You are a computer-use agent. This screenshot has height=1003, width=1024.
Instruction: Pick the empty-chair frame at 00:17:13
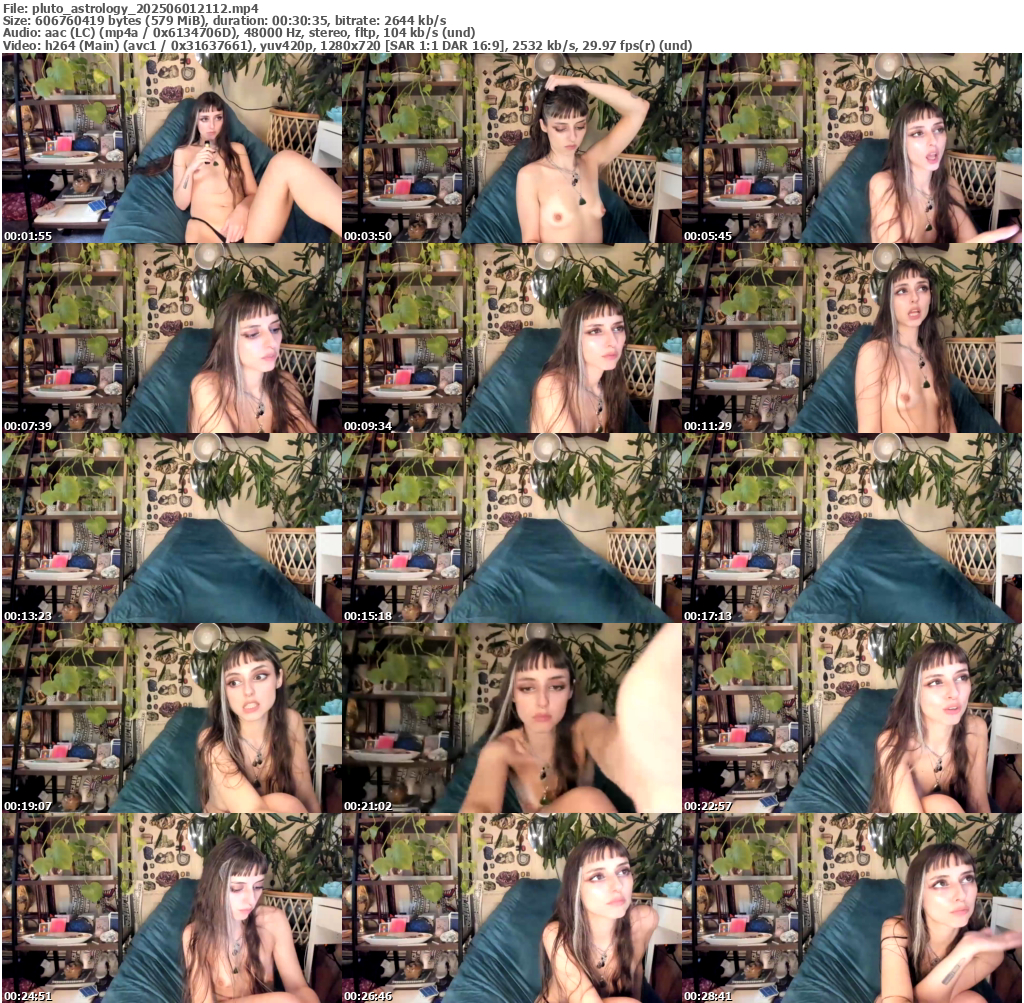852,528
